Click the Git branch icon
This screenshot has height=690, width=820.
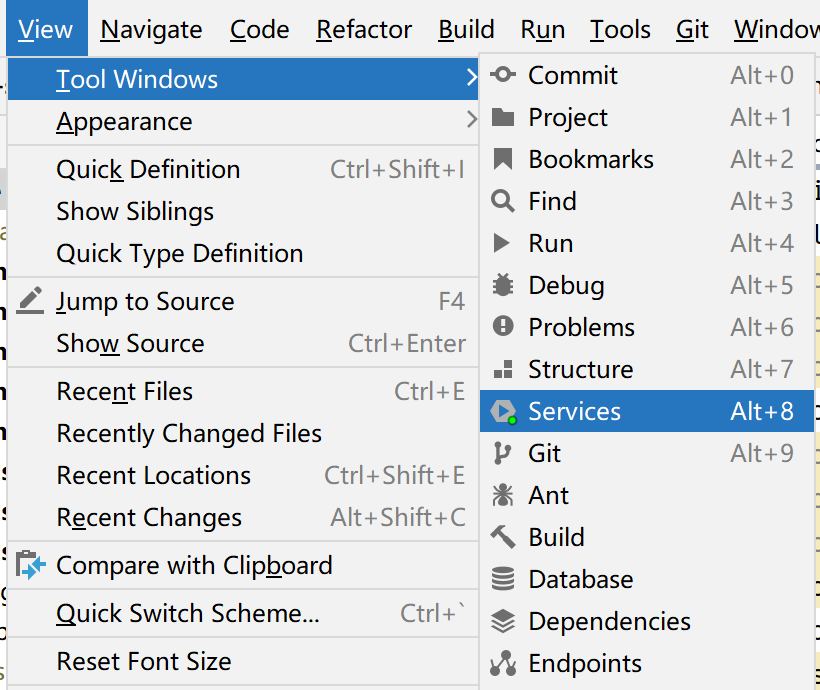pyautogui.click(x=503, y=453)
